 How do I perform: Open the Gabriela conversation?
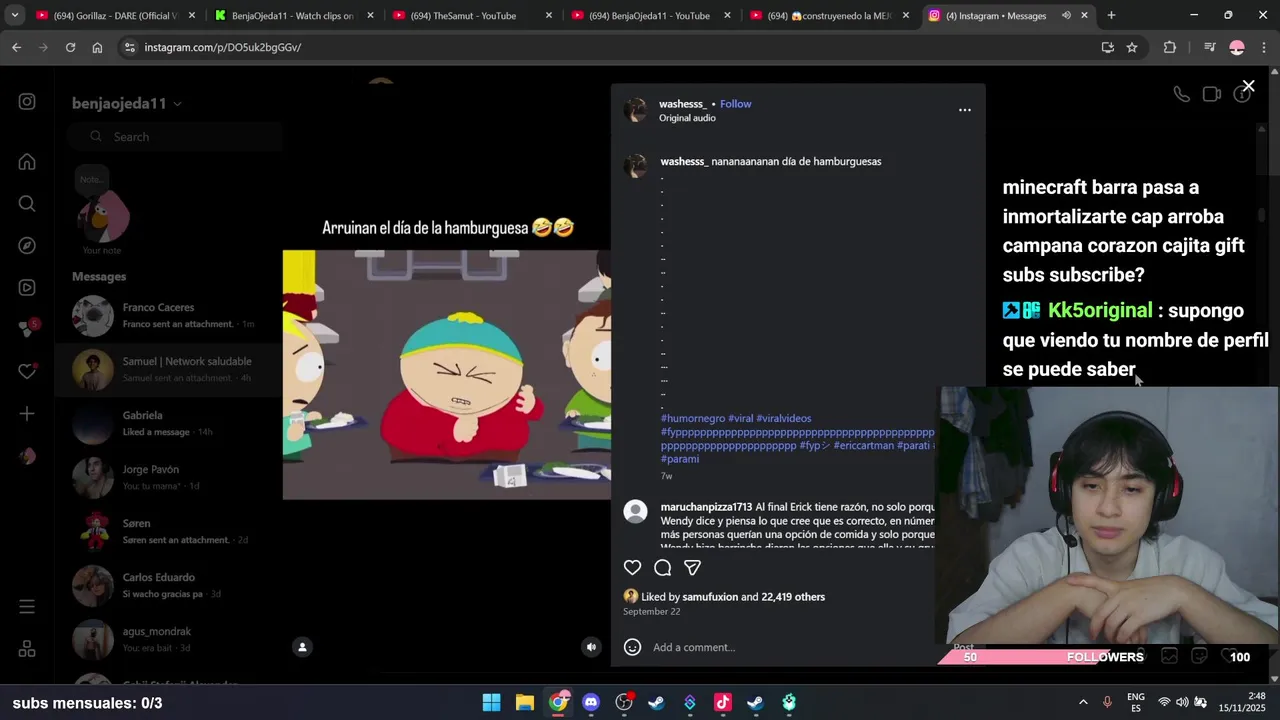pos(168,423)
